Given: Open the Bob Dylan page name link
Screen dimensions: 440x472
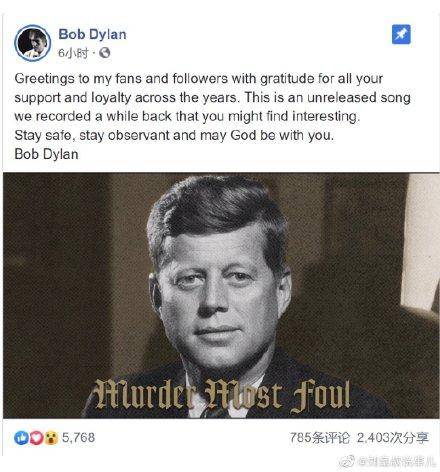Looking at the screenshot, I should click(92, 34).
